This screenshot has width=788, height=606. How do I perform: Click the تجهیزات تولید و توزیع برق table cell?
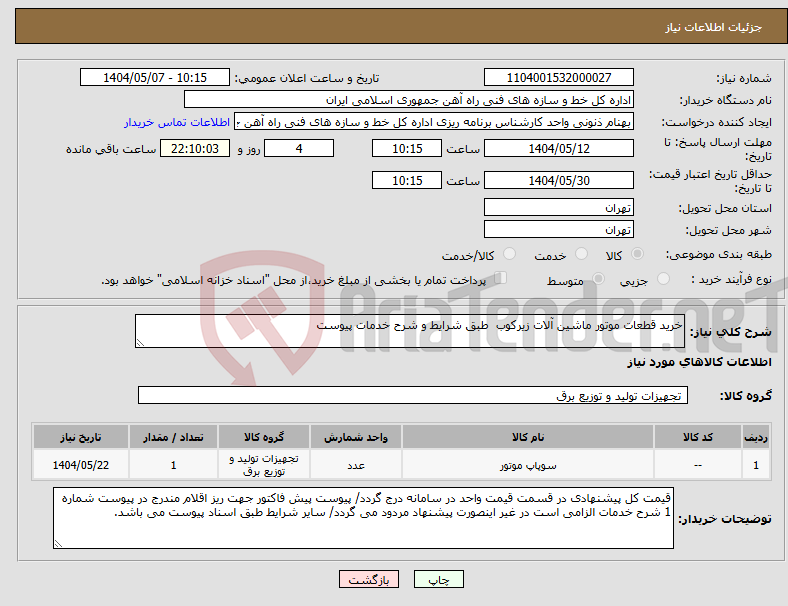(264, 465)
